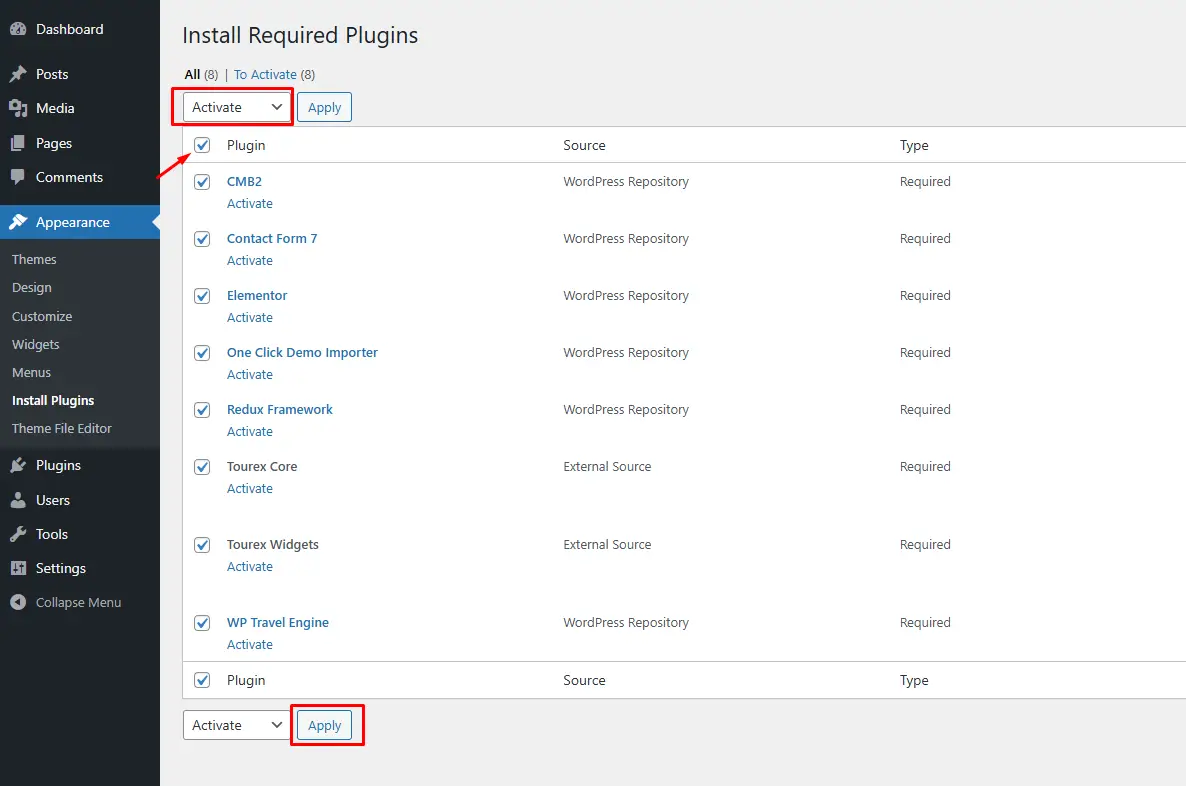Screen dimensions: 1186x786
Task: Uncheck the Tourex Widgets checkbox
Action: coord(202,545)
